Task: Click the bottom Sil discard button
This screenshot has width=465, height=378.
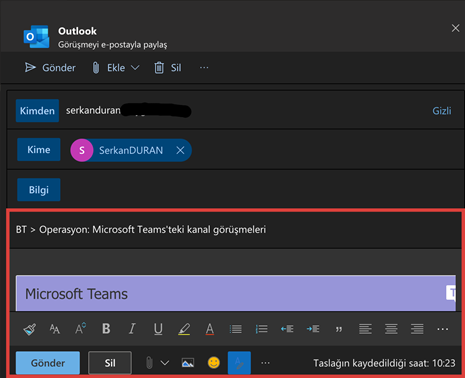Action: [x=110, y=363]
